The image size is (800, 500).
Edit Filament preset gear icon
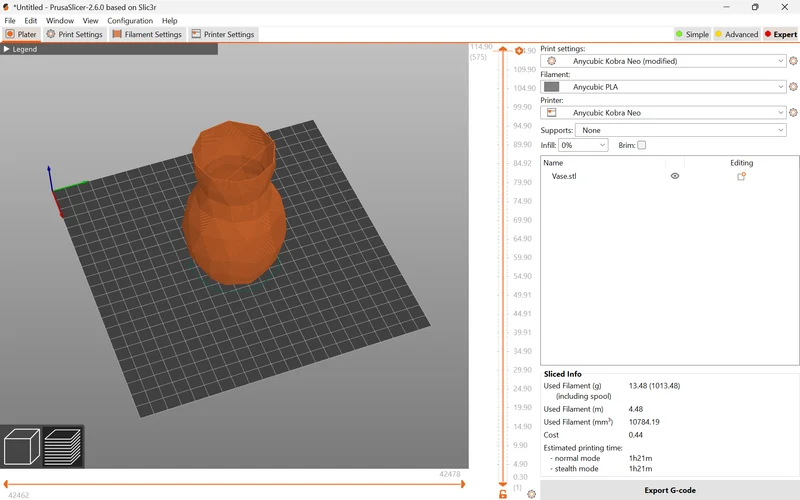pyautogui.click(x=793, y=87)
